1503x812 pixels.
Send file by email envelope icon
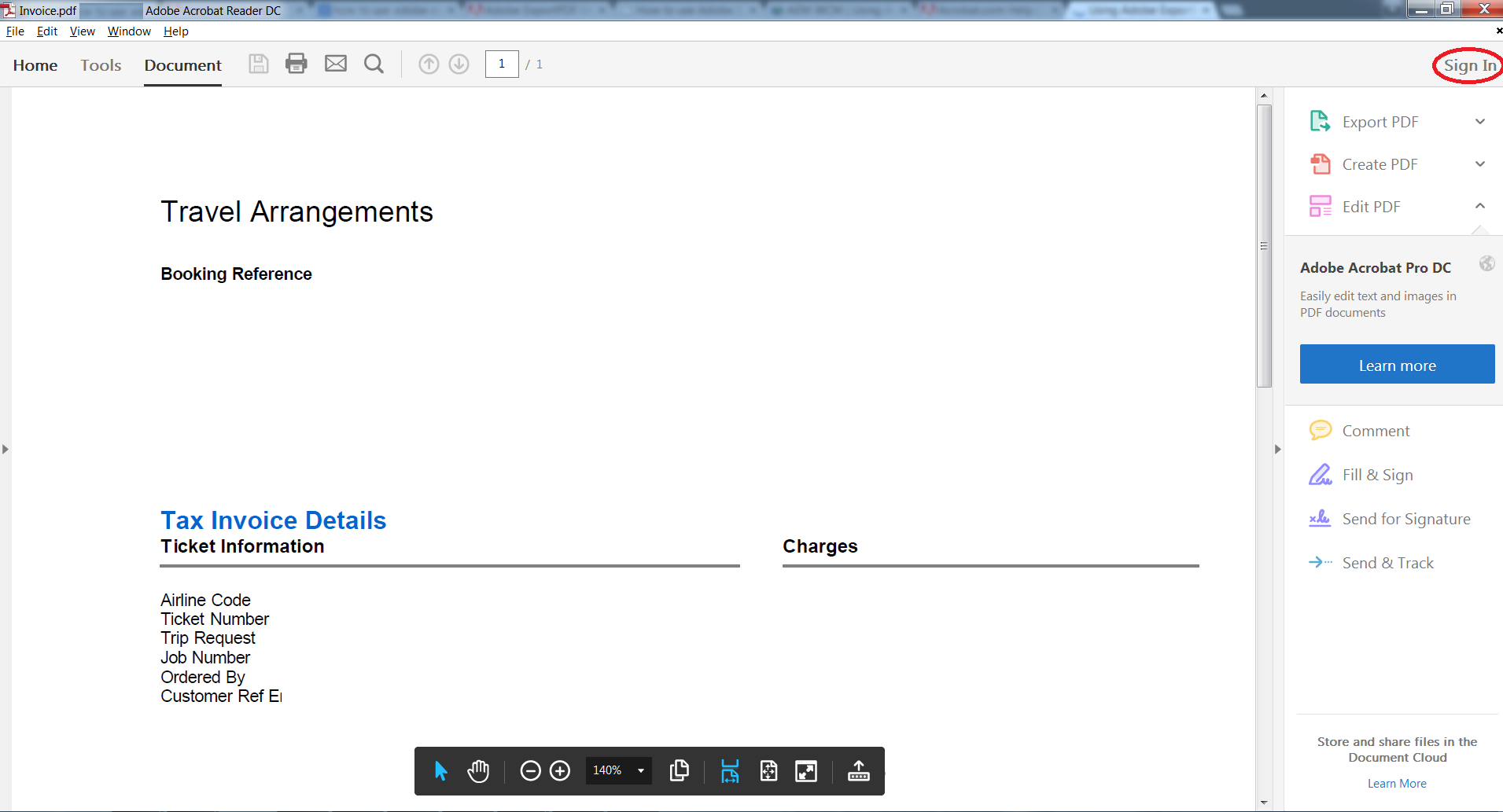click(x=336, y=64)
